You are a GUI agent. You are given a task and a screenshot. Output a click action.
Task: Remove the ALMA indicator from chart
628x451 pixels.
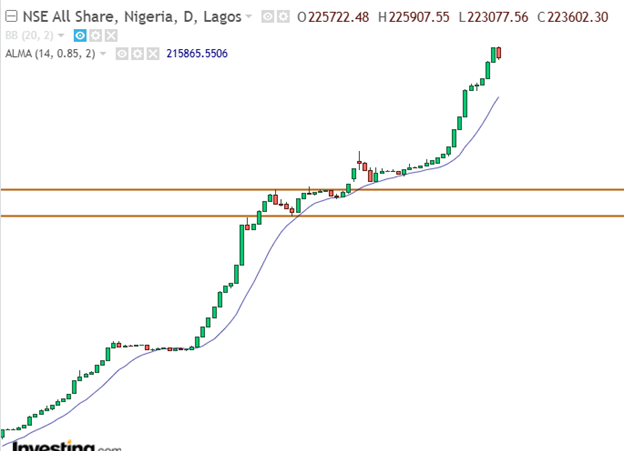pos(153,53)
